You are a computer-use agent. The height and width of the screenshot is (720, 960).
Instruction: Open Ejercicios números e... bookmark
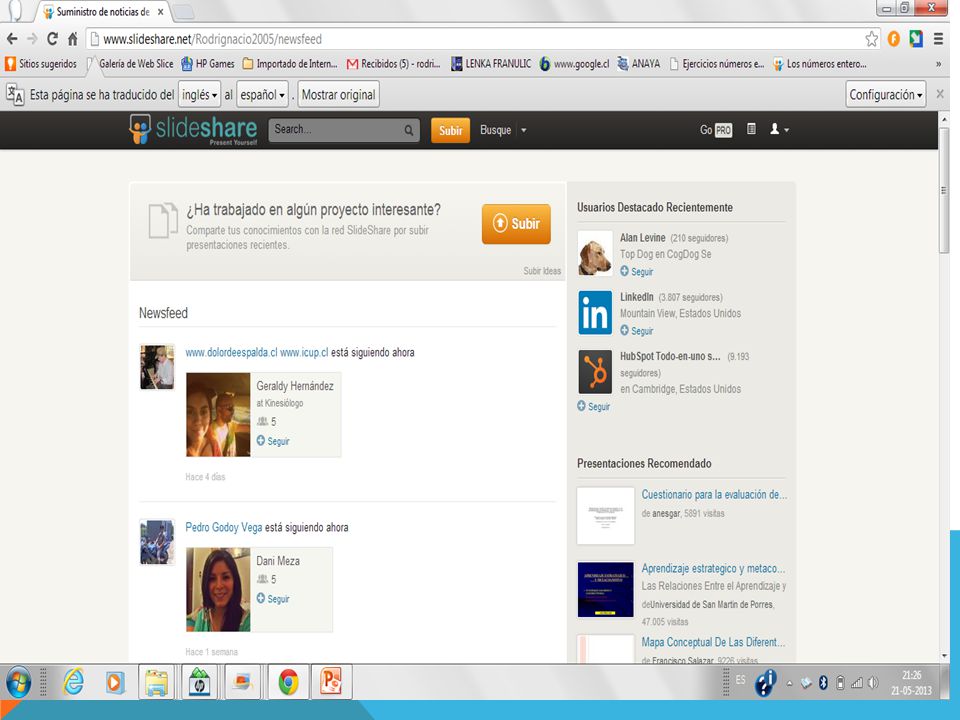pyautogui.click(x=717, y=64)
